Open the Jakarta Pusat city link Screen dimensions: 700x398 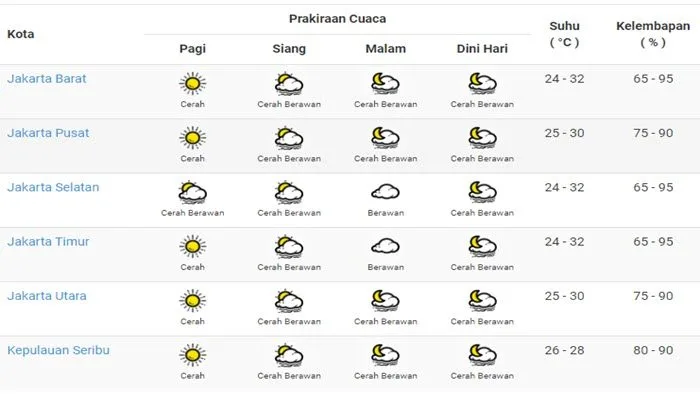pos(48,133)
